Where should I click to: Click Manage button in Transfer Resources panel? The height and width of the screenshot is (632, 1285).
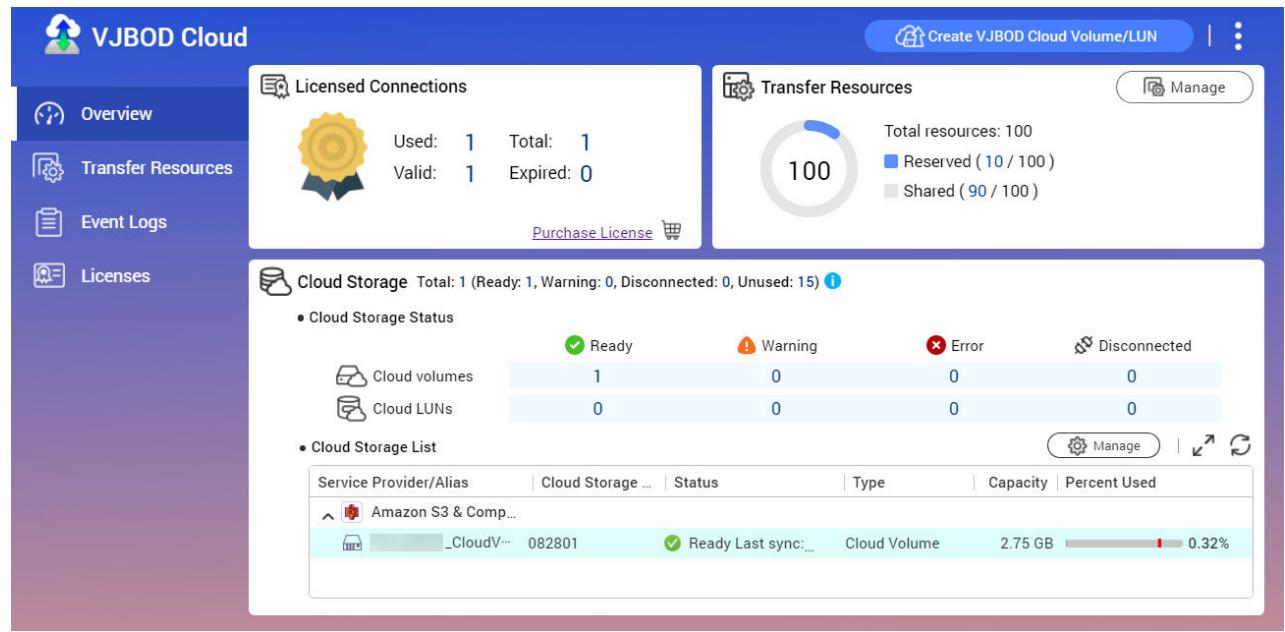(x=1185, y=87)
